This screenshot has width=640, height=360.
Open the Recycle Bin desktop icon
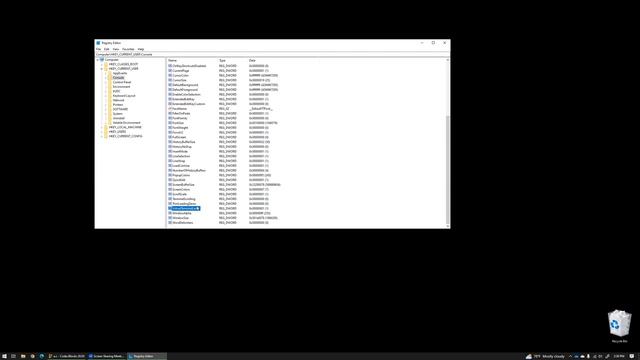[619, 326]
